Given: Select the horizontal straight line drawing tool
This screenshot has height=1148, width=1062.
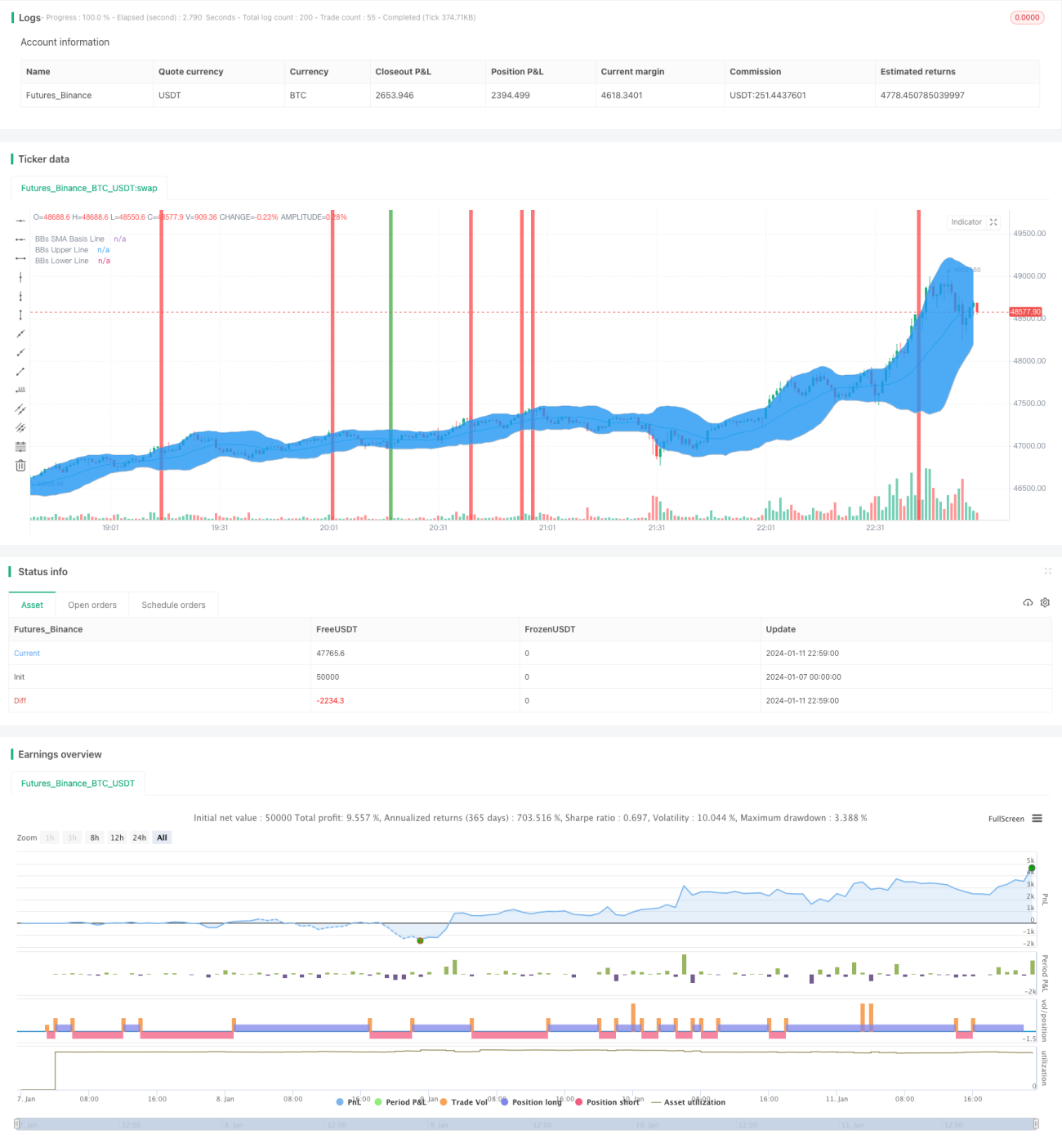Looking at the screenshot, I should click(x=20, y=221).
